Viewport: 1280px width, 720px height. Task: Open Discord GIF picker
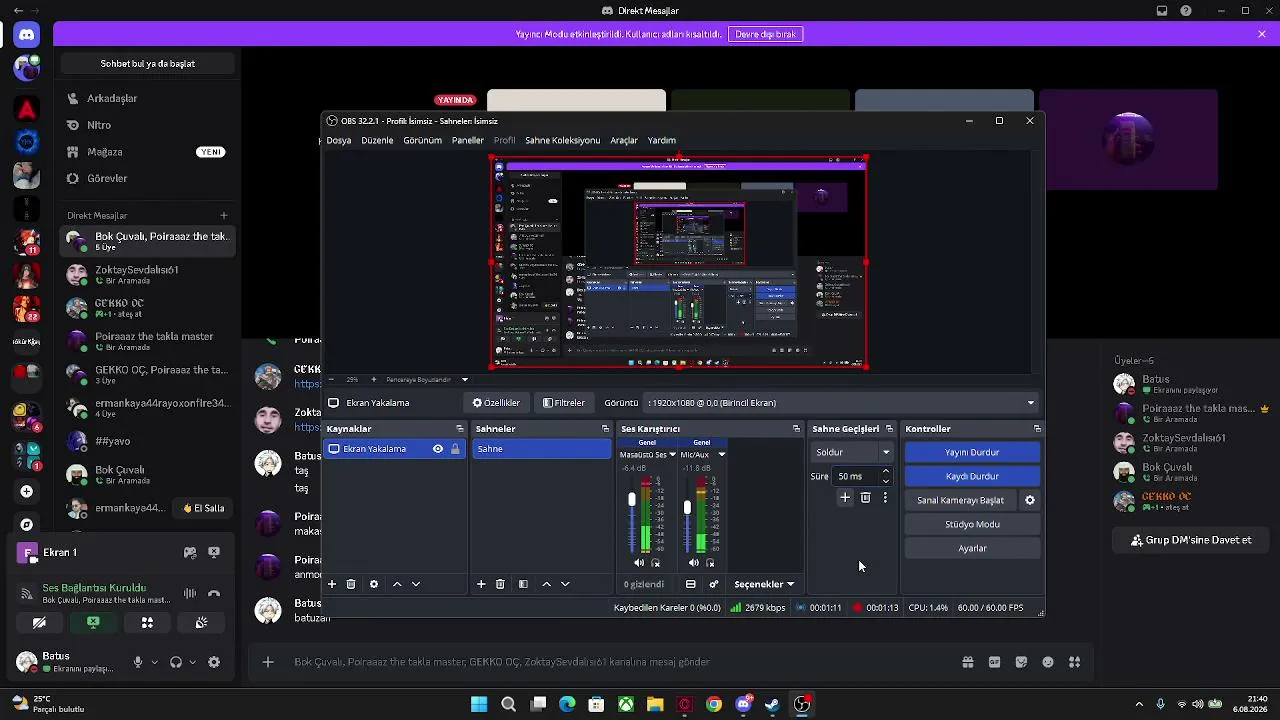click(994, 662)
